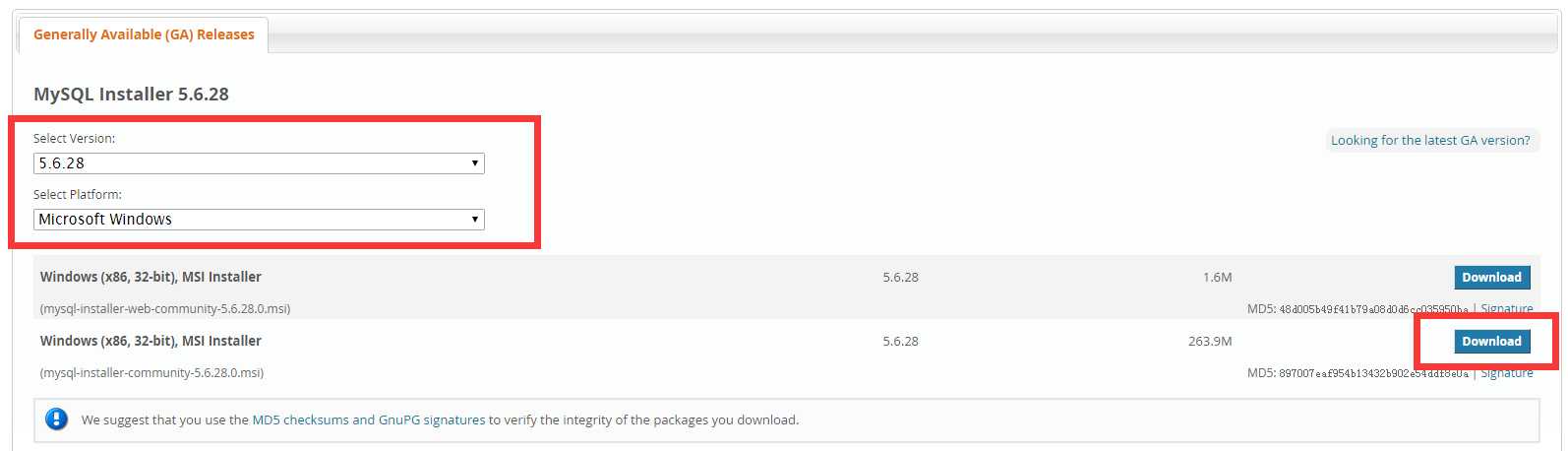The width and height of the screenshot is (1568, 451).
Task: Click the Select Version label
Action: coord(74,139)
